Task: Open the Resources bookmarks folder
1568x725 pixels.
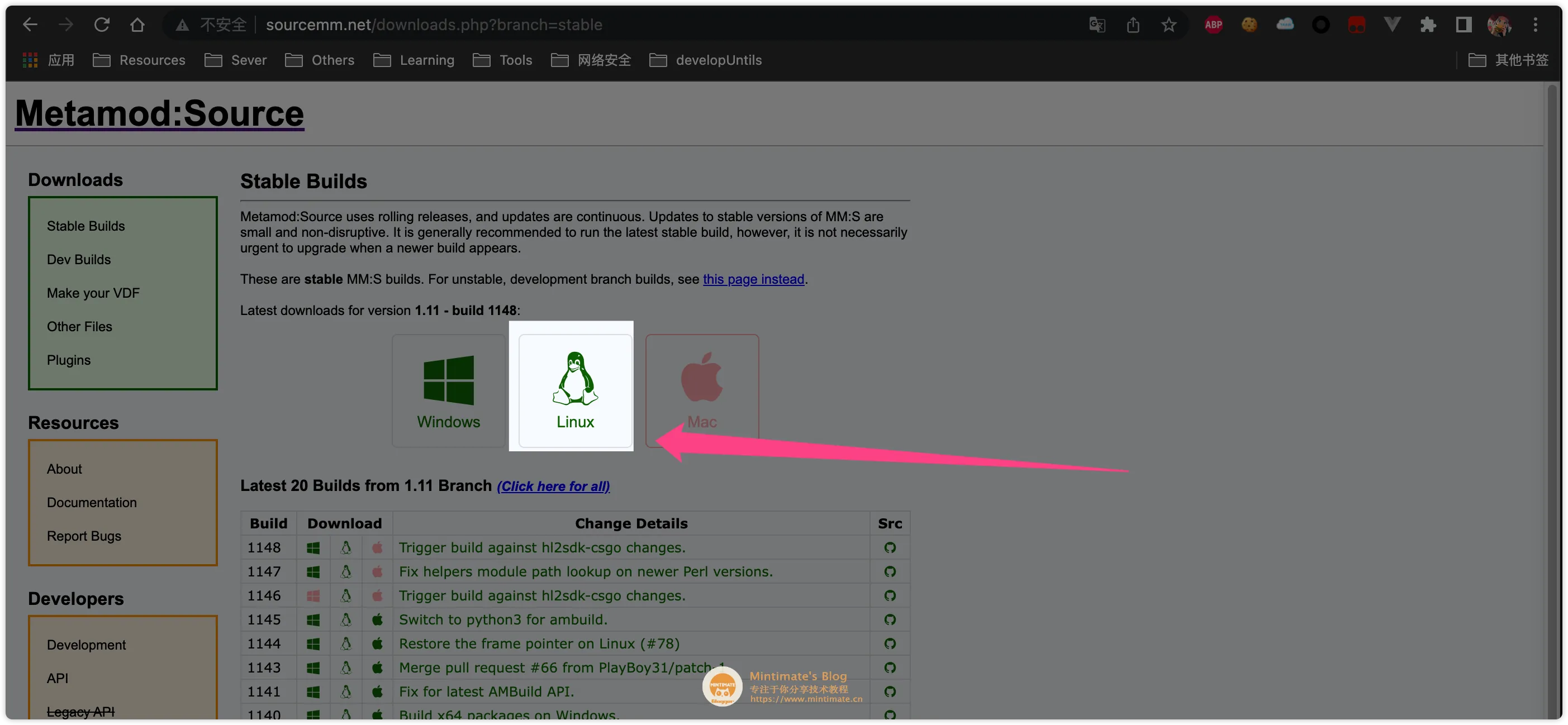Action: pyautogui.click(x=139, y=60)
